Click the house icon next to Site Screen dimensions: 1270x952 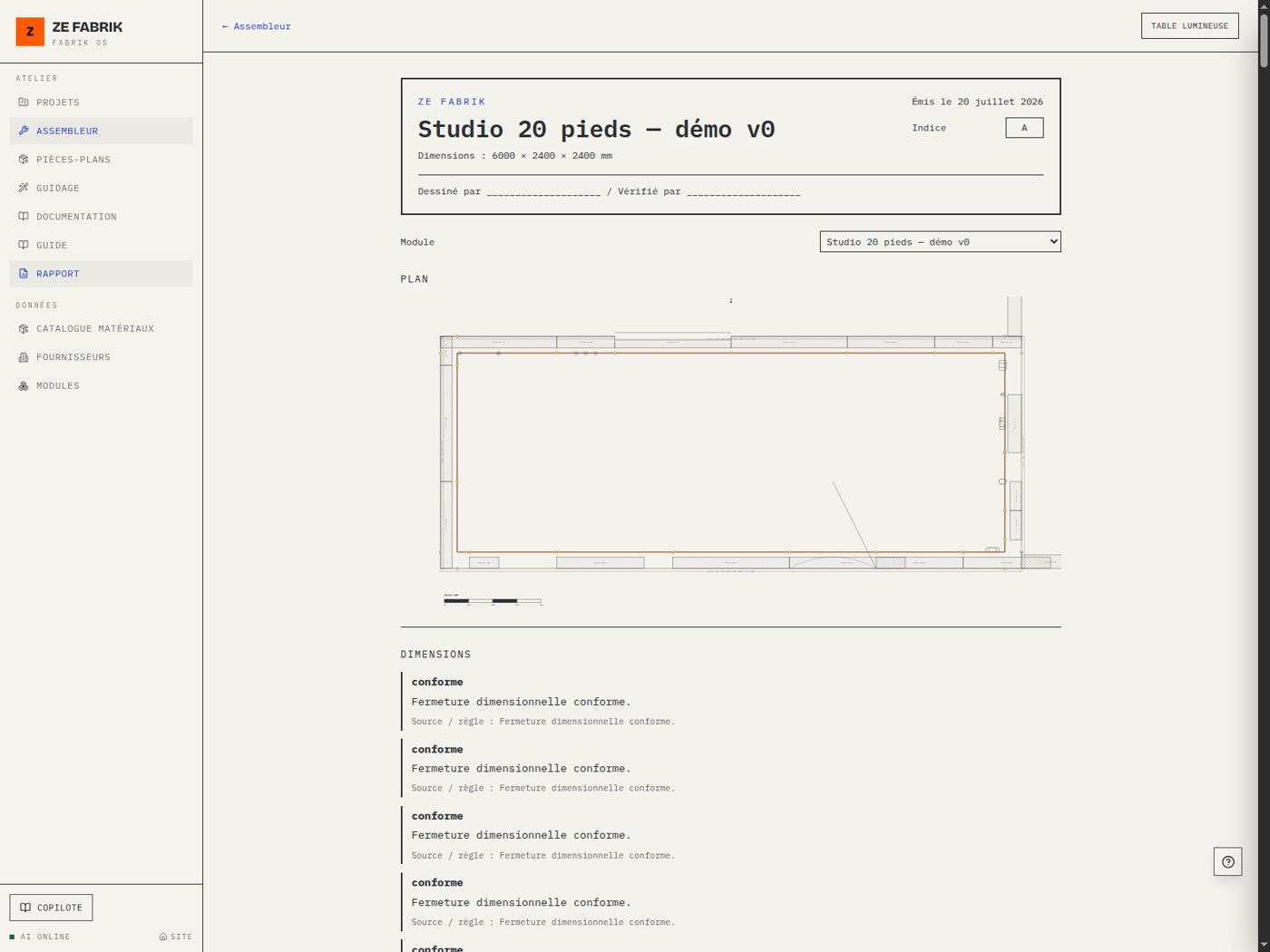click(x=163, y=937)
